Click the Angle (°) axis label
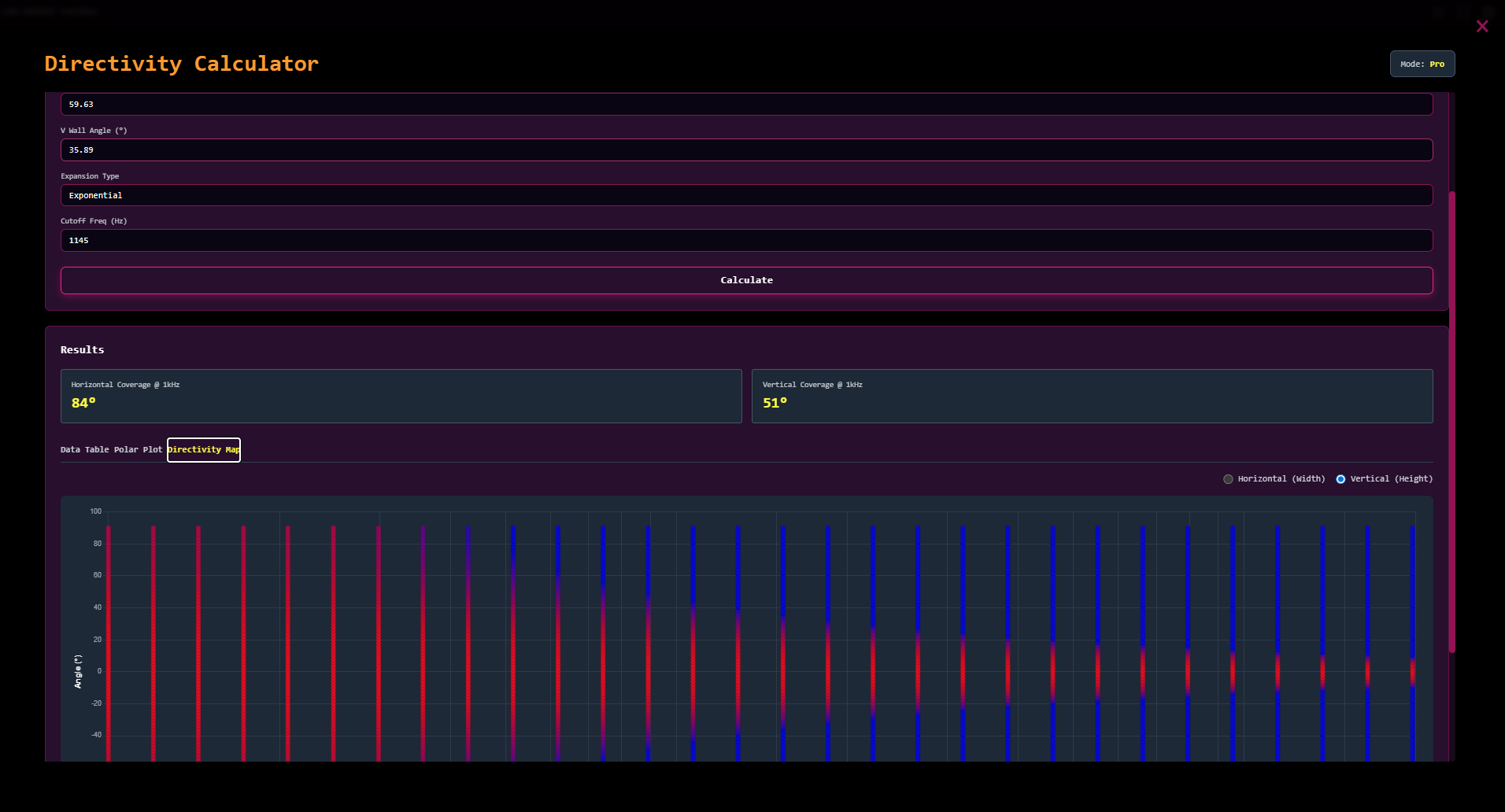 pos(78,671)
